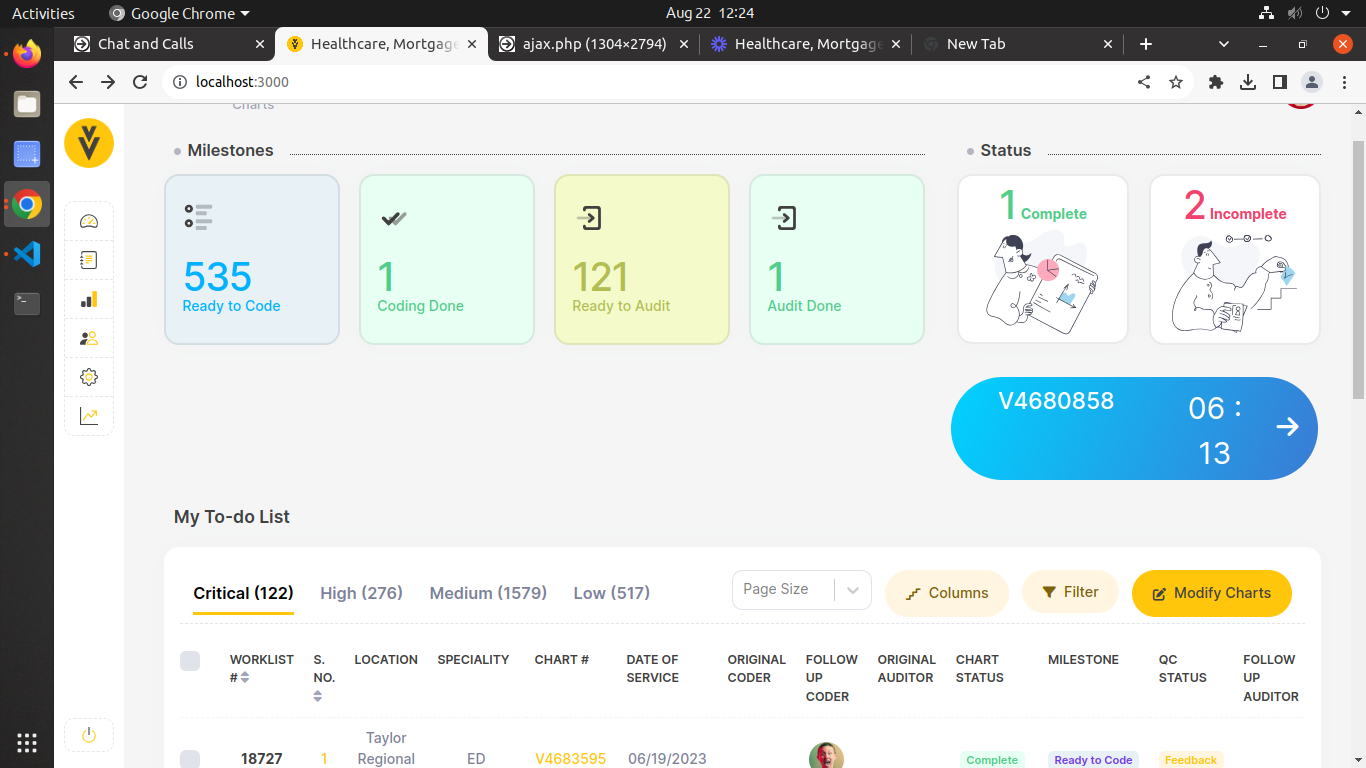
Task: Click the Modify Charts button
Action: [1211, 593]
